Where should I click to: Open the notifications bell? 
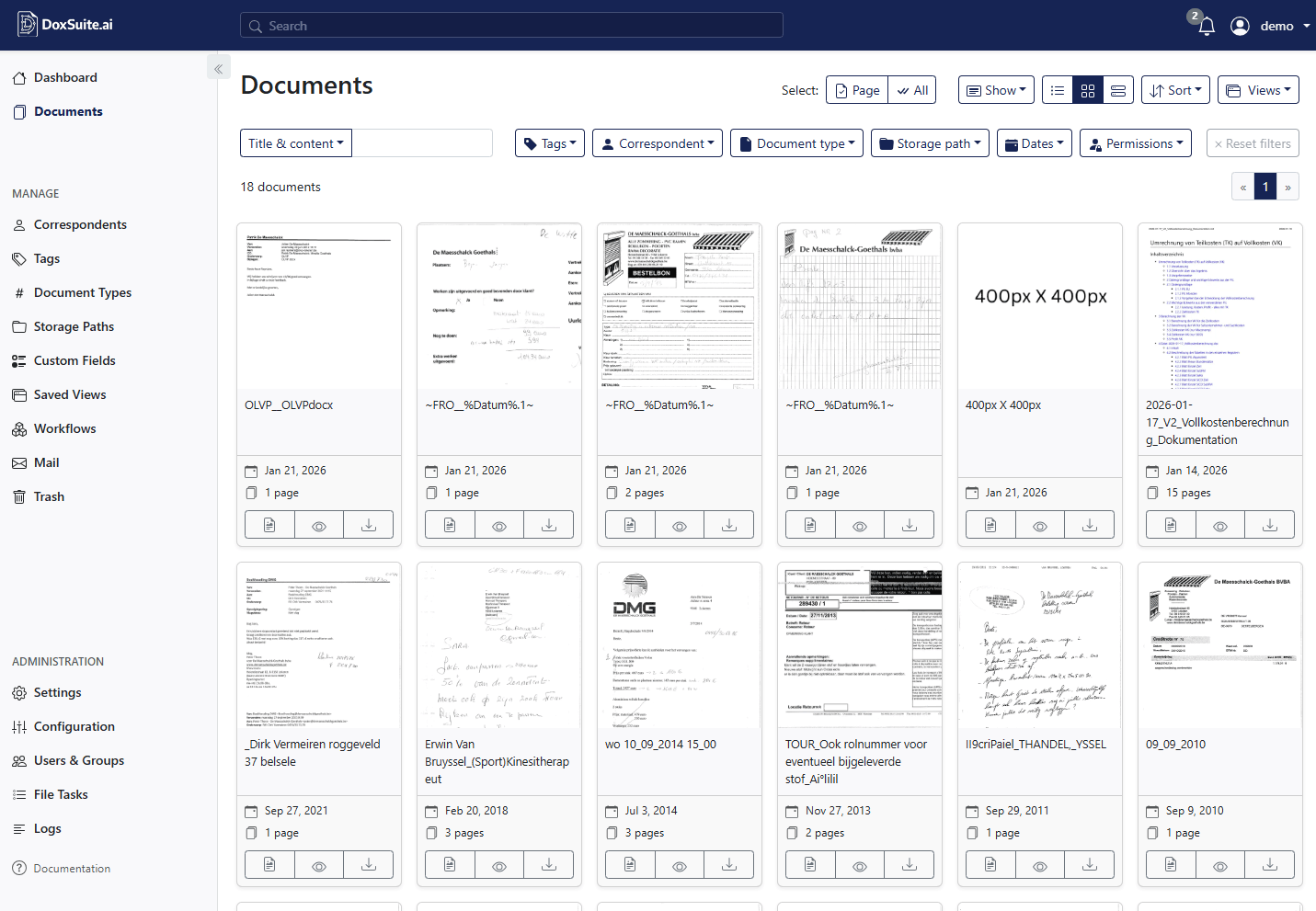click(1207, 26)
